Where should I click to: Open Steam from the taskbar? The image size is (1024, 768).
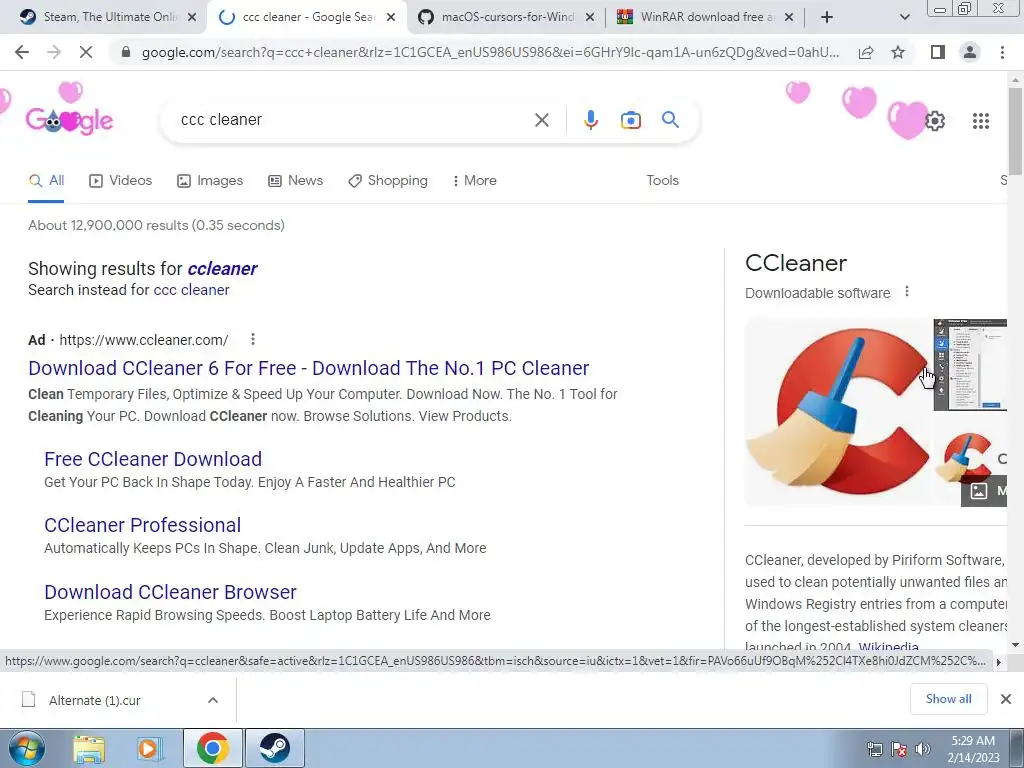[275, 748]
